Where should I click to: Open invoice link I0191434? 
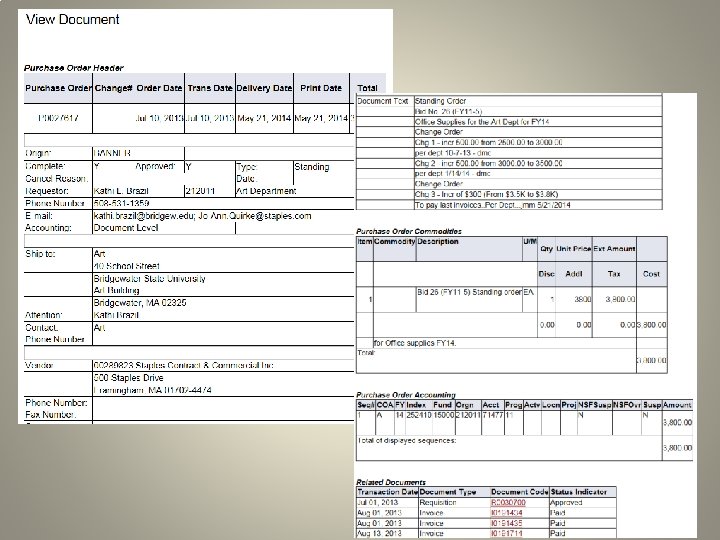coord(506,512)
